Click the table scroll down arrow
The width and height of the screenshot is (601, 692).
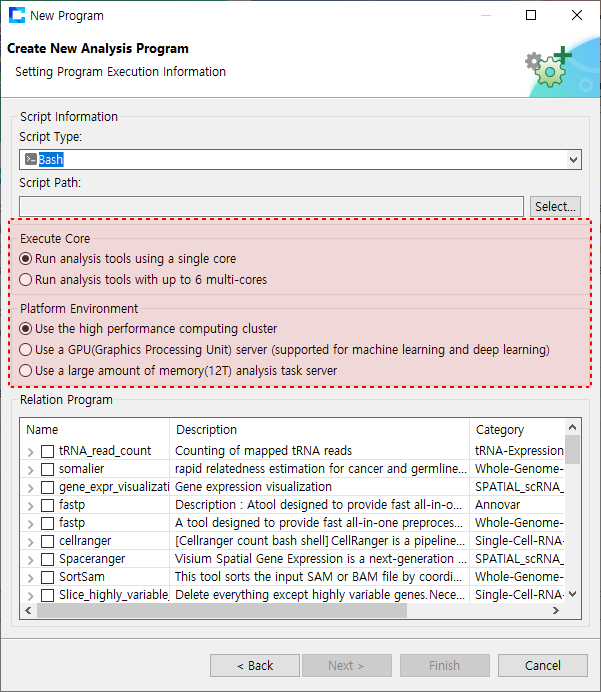(x=572, y=594)
